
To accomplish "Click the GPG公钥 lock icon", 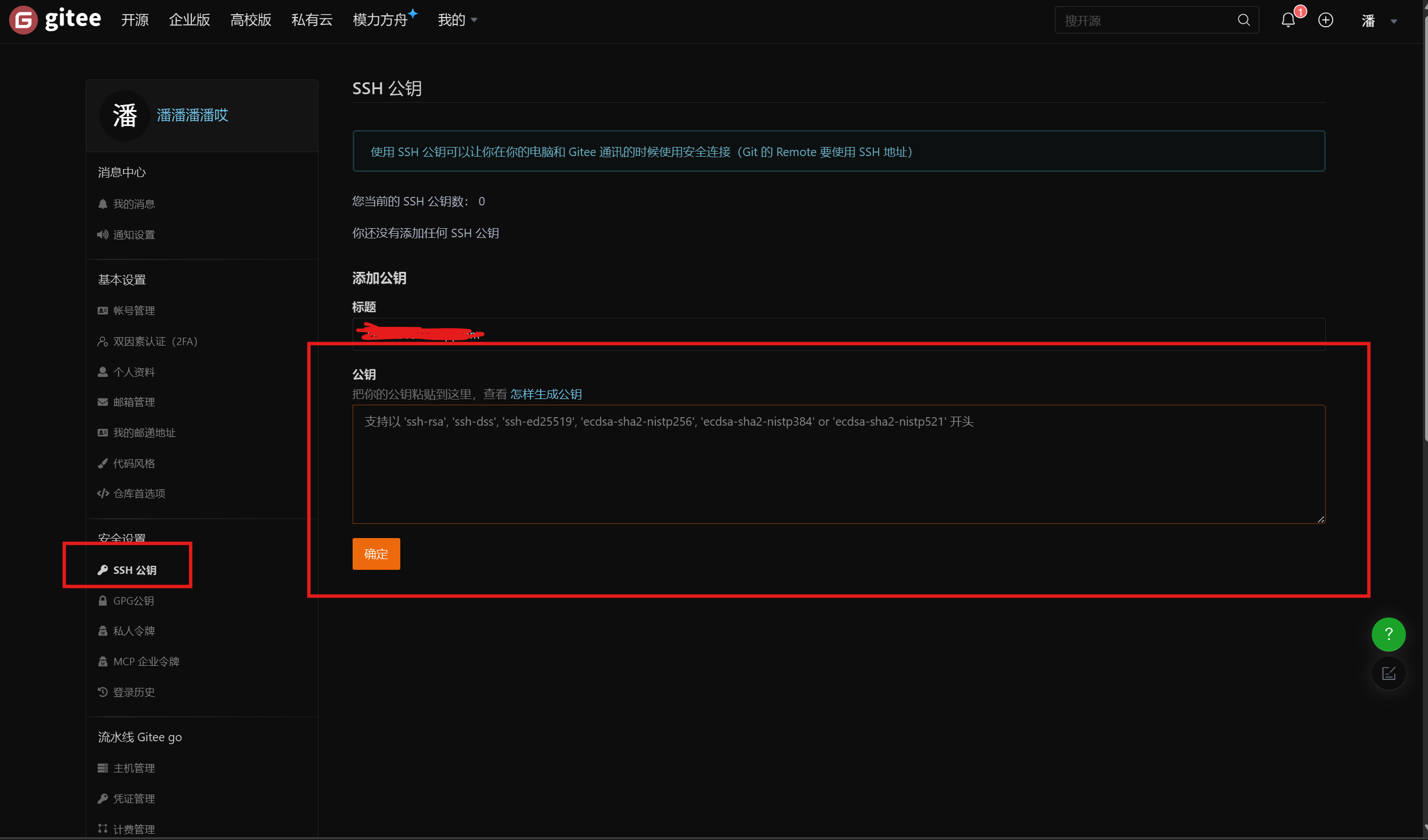I will click(103, 600).
